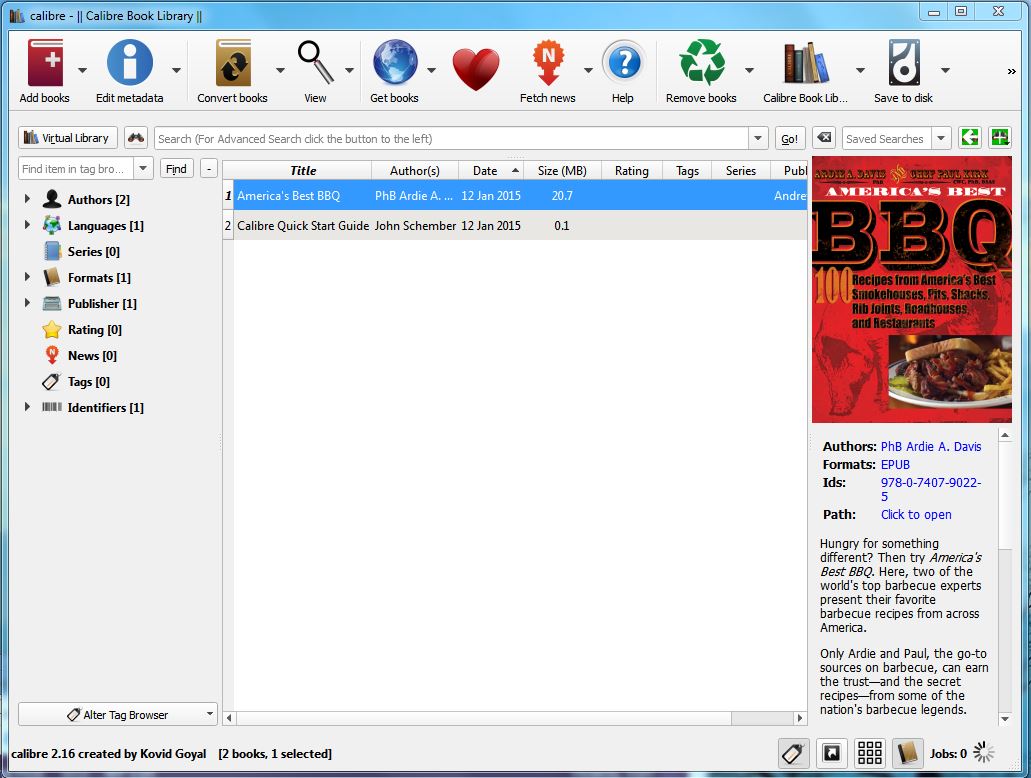Open the Calibre Book Library switcher

tap(805, 62)
